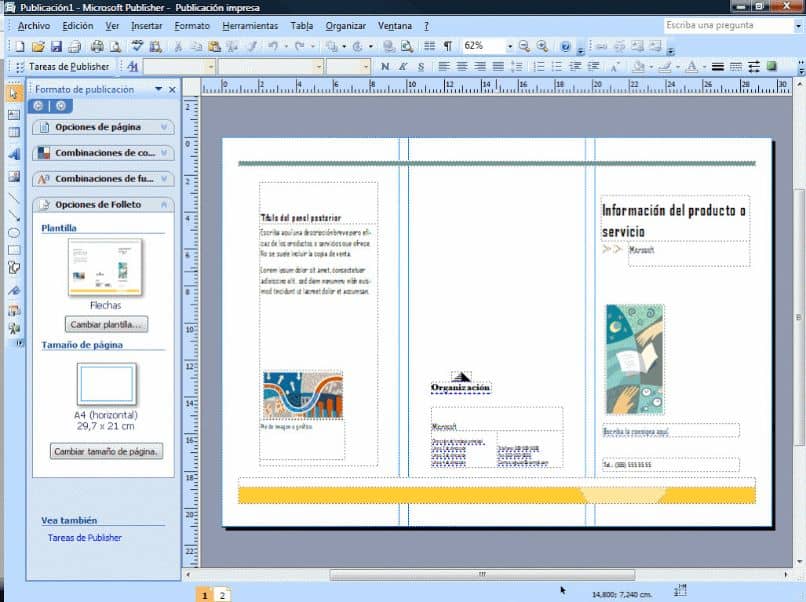This screenshot has height=602, width=806.
Task: Select the WordArt insertion tool
Action: pos(14,154)
